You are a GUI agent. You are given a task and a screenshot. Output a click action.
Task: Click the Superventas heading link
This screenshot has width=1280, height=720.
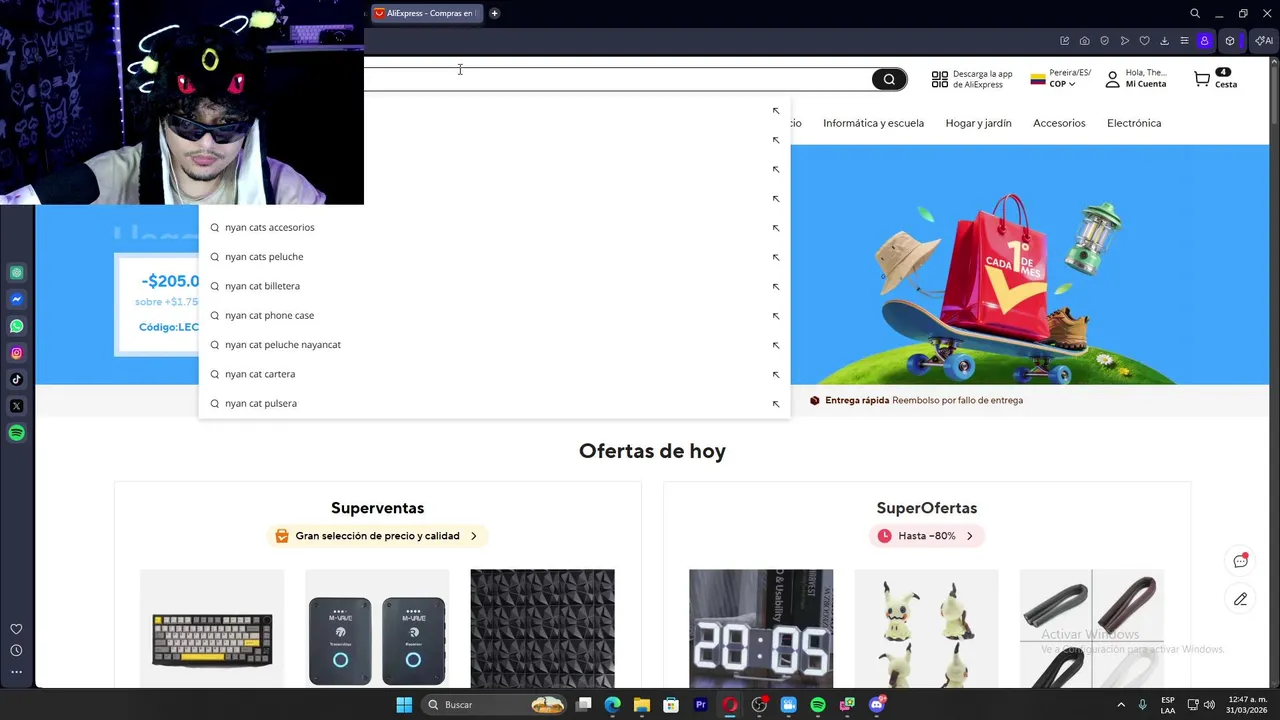coord(377,508)
